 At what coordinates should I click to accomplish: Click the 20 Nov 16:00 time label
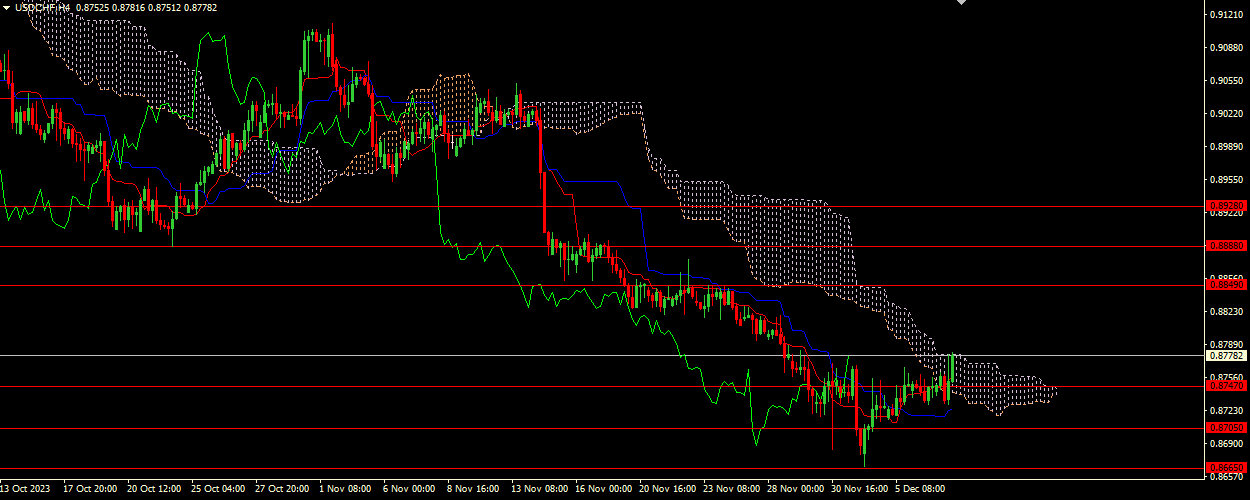(666, 490)
